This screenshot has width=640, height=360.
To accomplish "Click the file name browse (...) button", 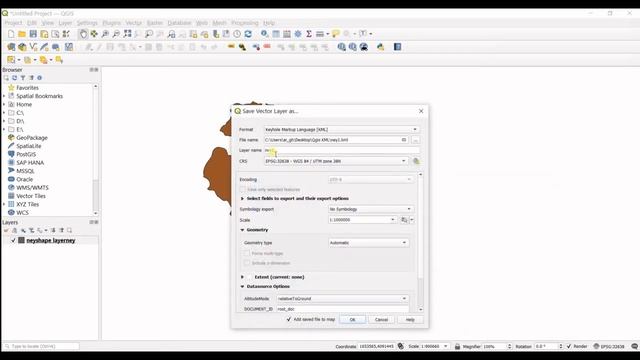I will (416, 140).
